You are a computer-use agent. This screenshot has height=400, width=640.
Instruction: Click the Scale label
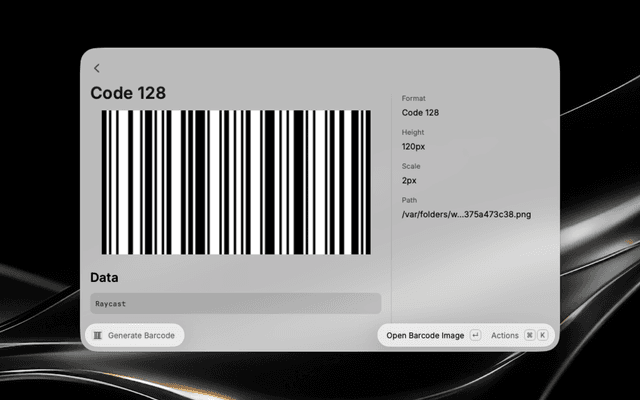click(x=411, y=166)
